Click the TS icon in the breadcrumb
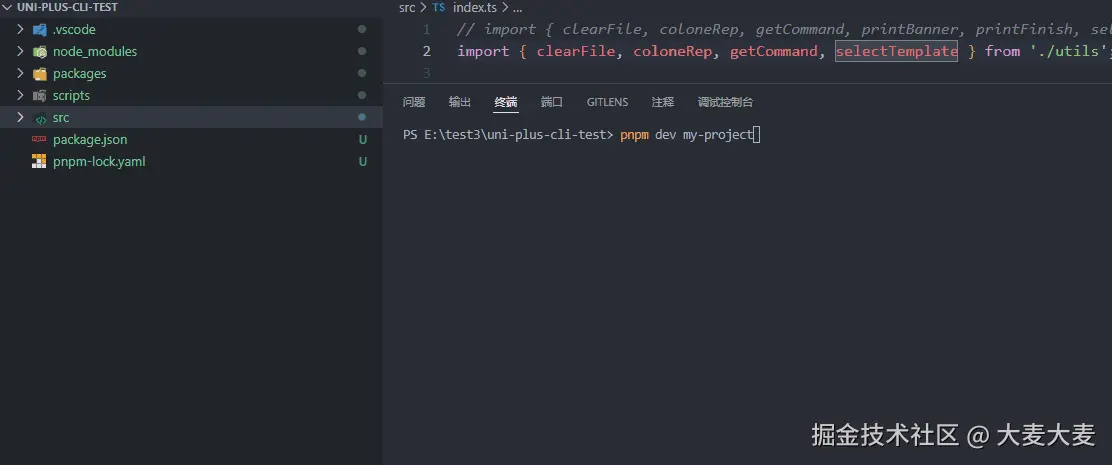The height and width of the screenshot is (465, 1112). 439,8
